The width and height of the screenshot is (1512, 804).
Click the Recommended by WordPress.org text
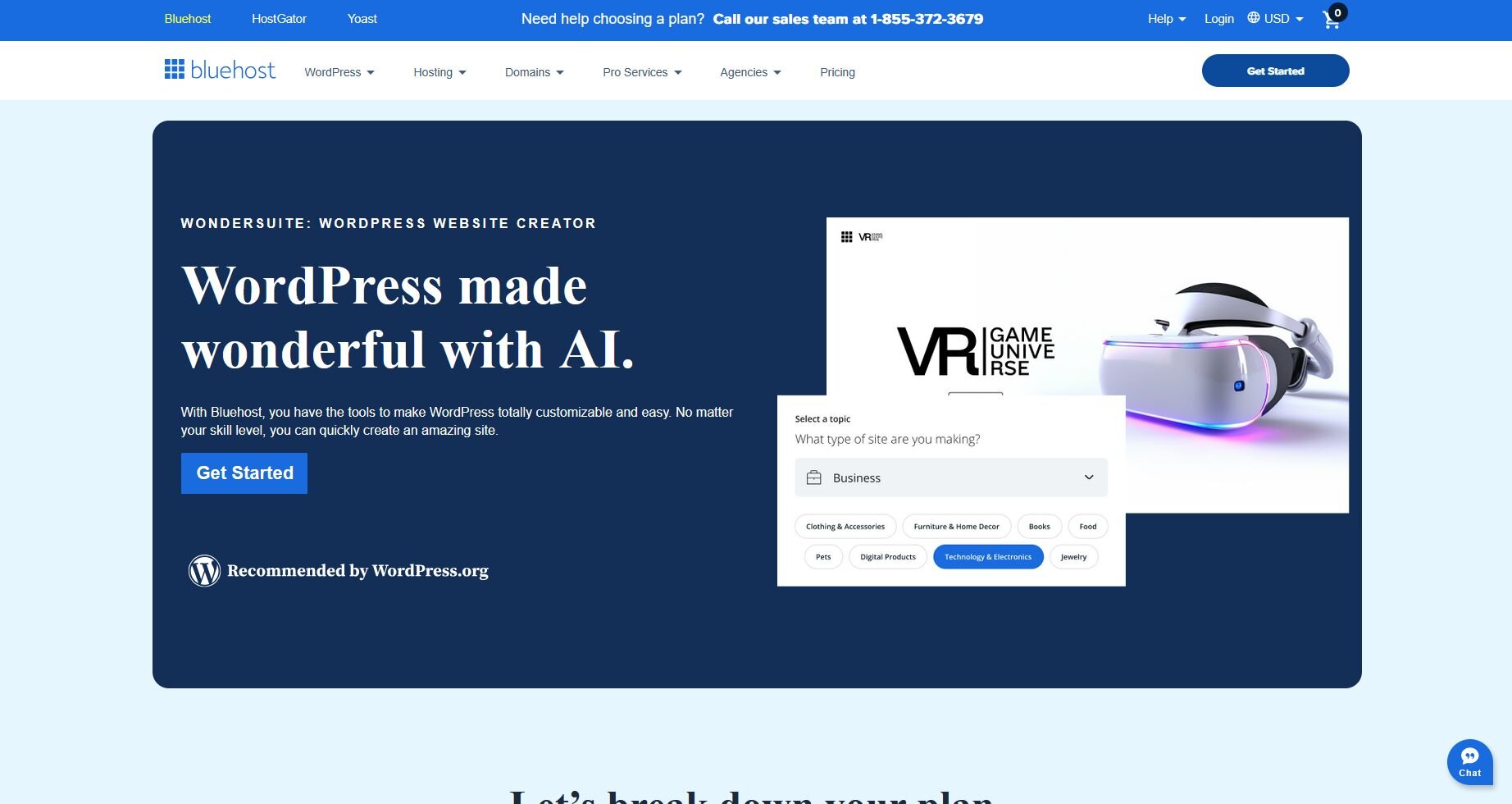[358, 571]
